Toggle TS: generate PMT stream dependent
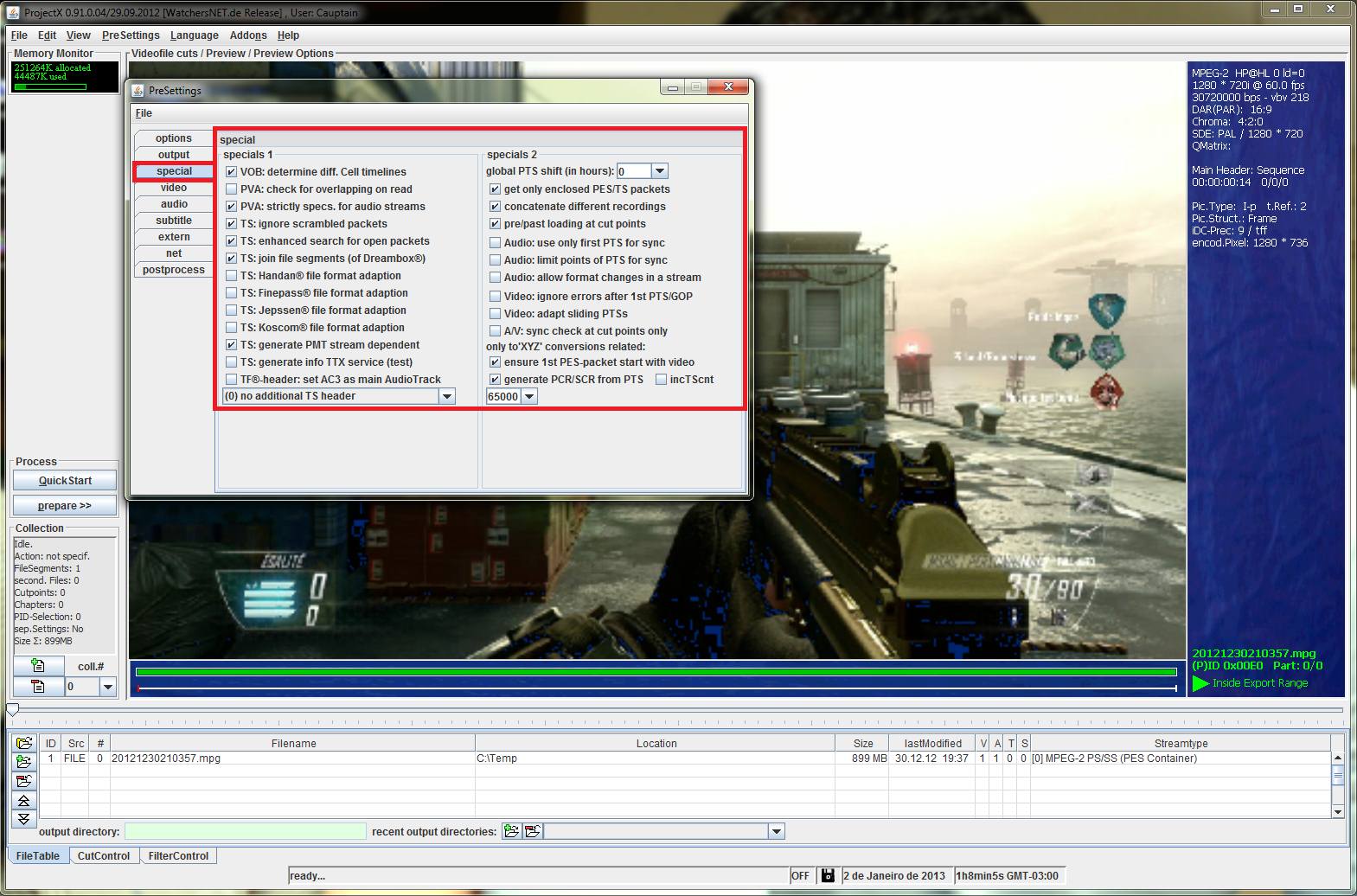 (x=231, y=345)
